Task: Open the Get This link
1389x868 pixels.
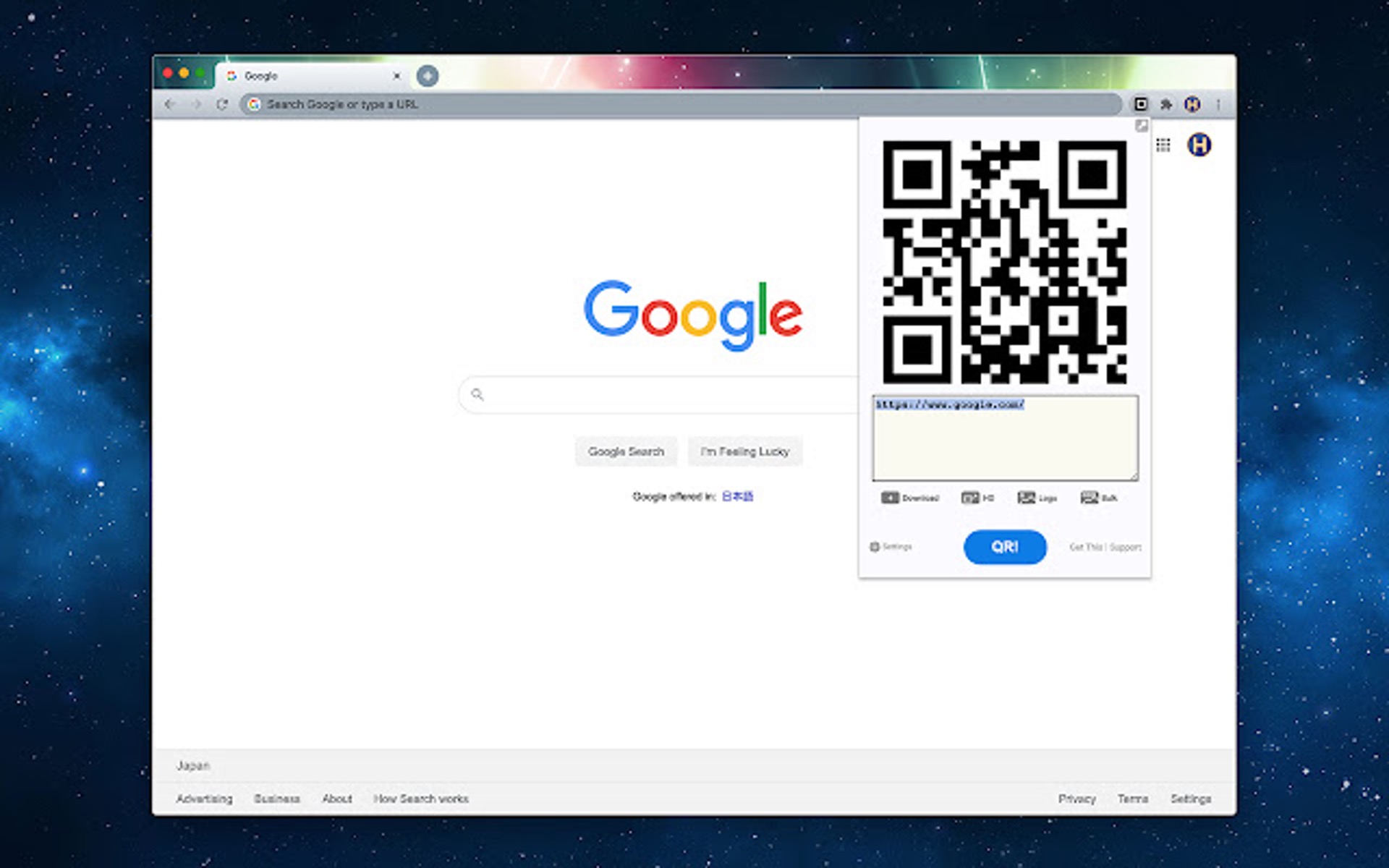Action: pyautogui.click(x=1085, y=547)
